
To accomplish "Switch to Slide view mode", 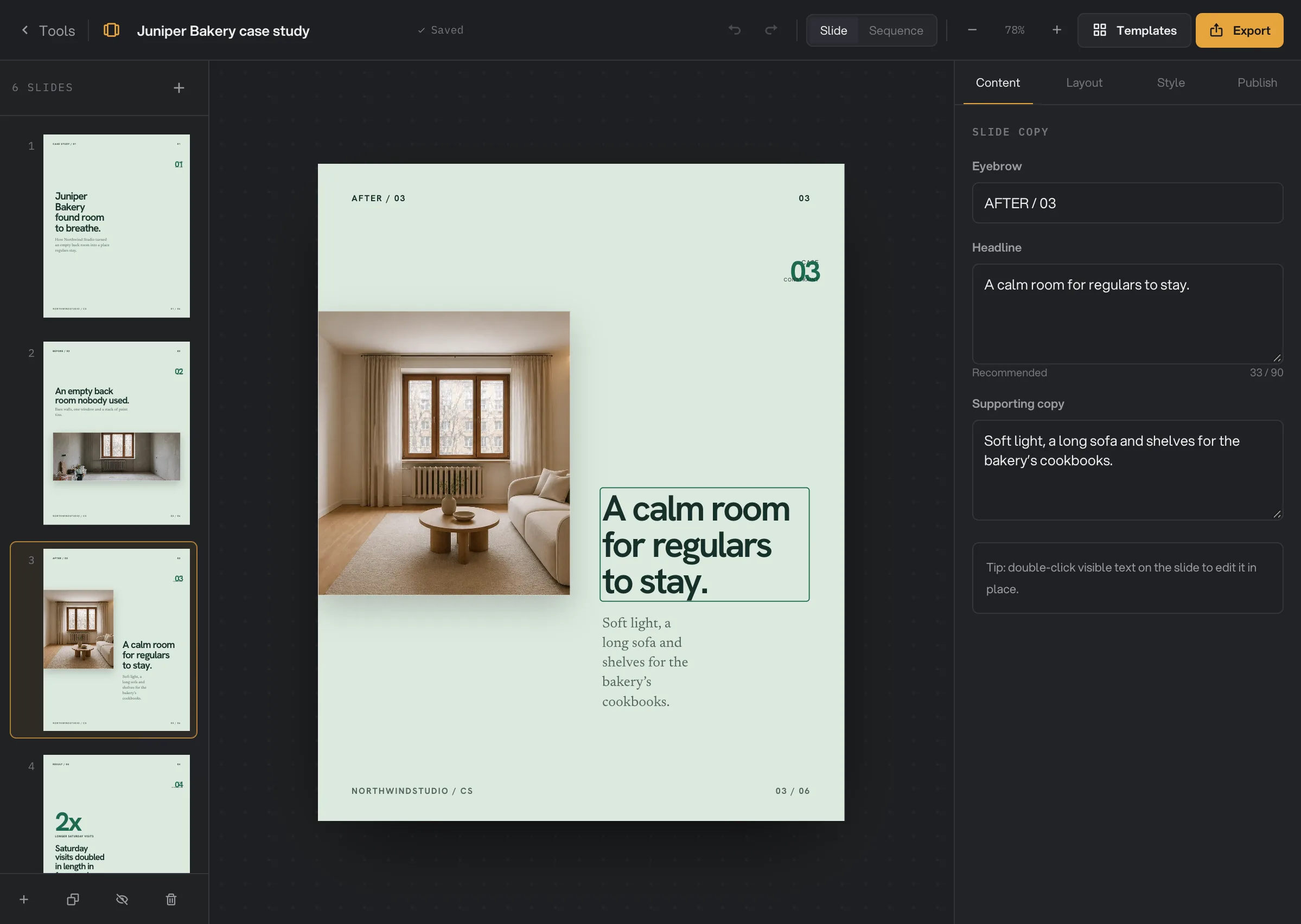I will click(x=833, y=31).
